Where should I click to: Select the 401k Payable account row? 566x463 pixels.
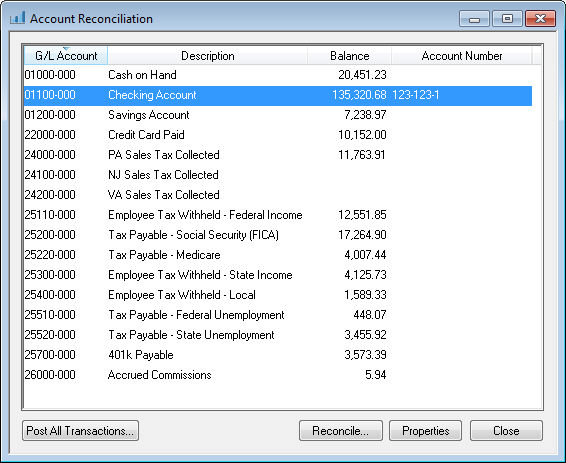[x=278, y=355]
